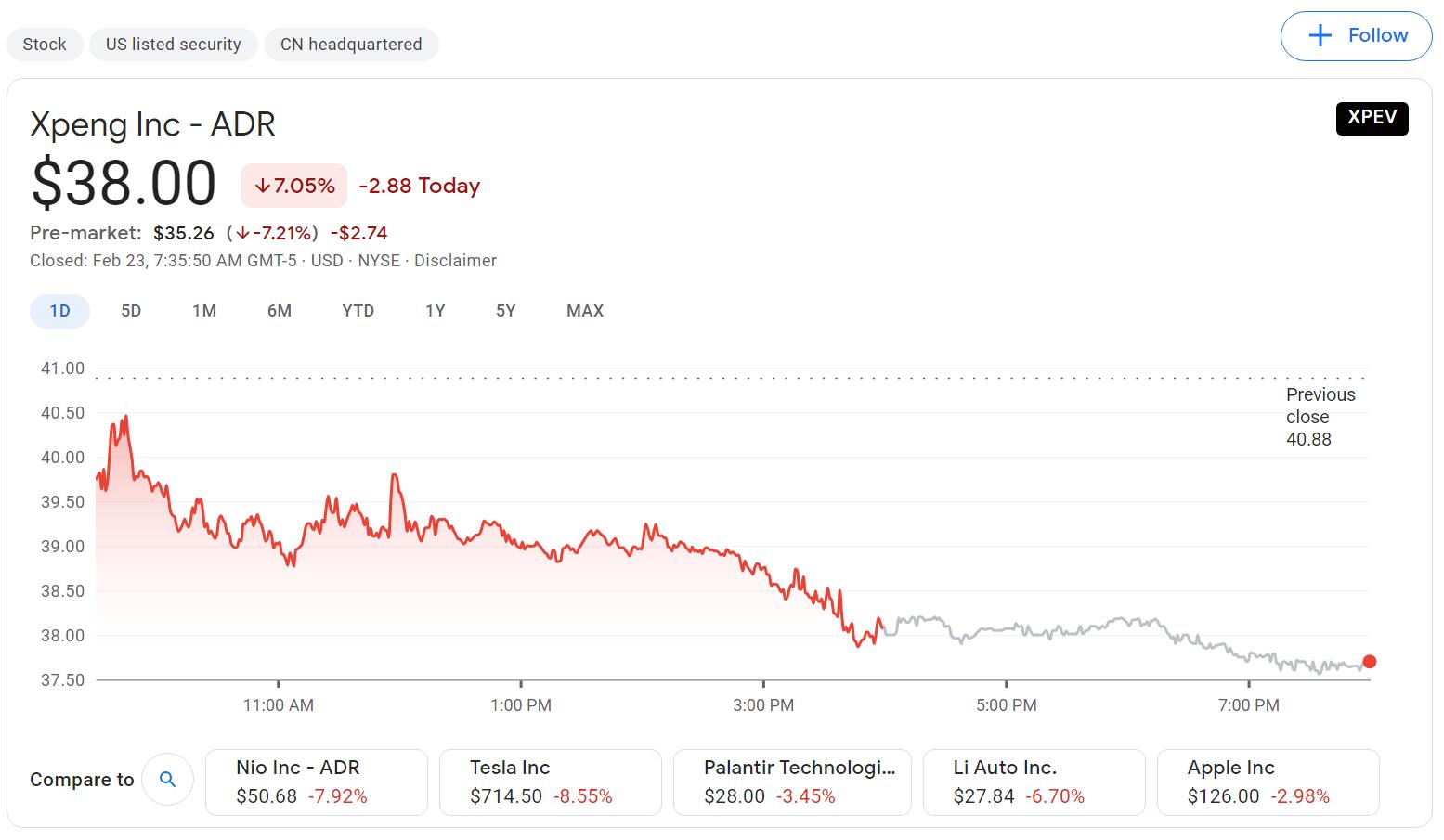Select the Nio Inc - ADR comparison card
This screenshot has width=1444, height=840.
(316, 782)
